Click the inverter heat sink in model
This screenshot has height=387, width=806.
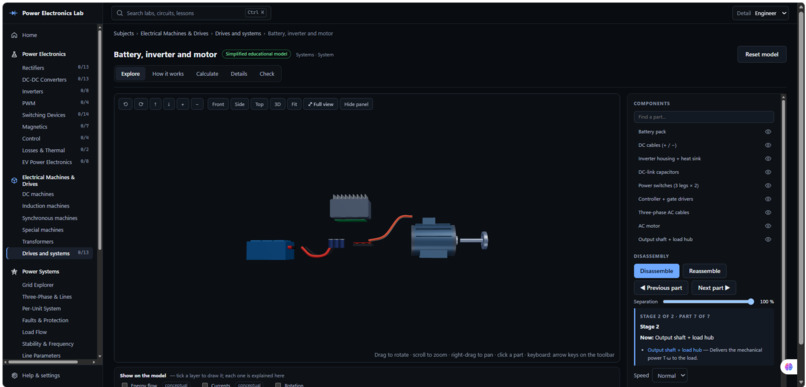click(350, 207)
